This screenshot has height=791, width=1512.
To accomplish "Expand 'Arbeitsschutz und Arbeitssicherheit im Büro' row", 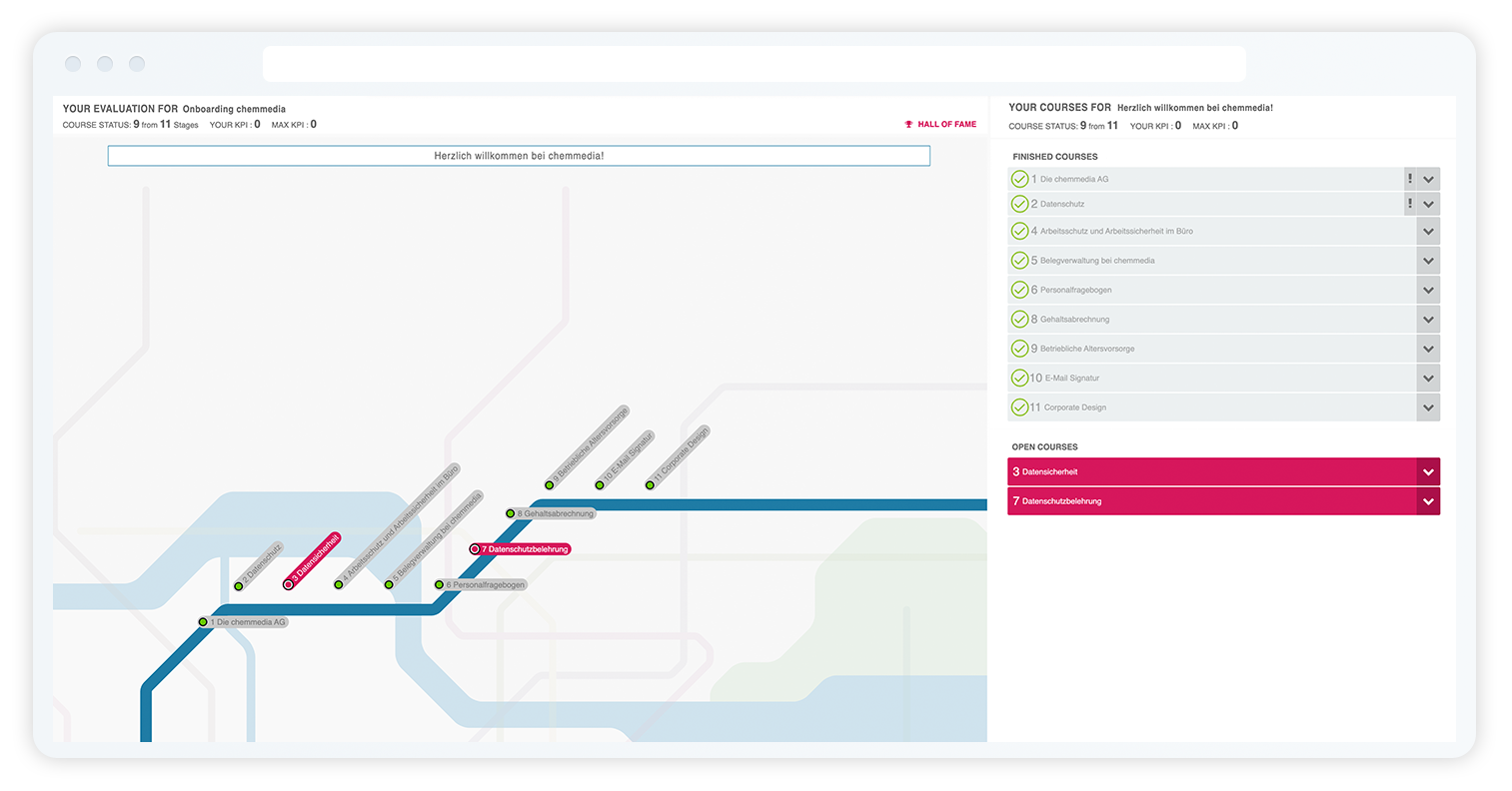I will pyautogui.click(x=1428, y=231).
